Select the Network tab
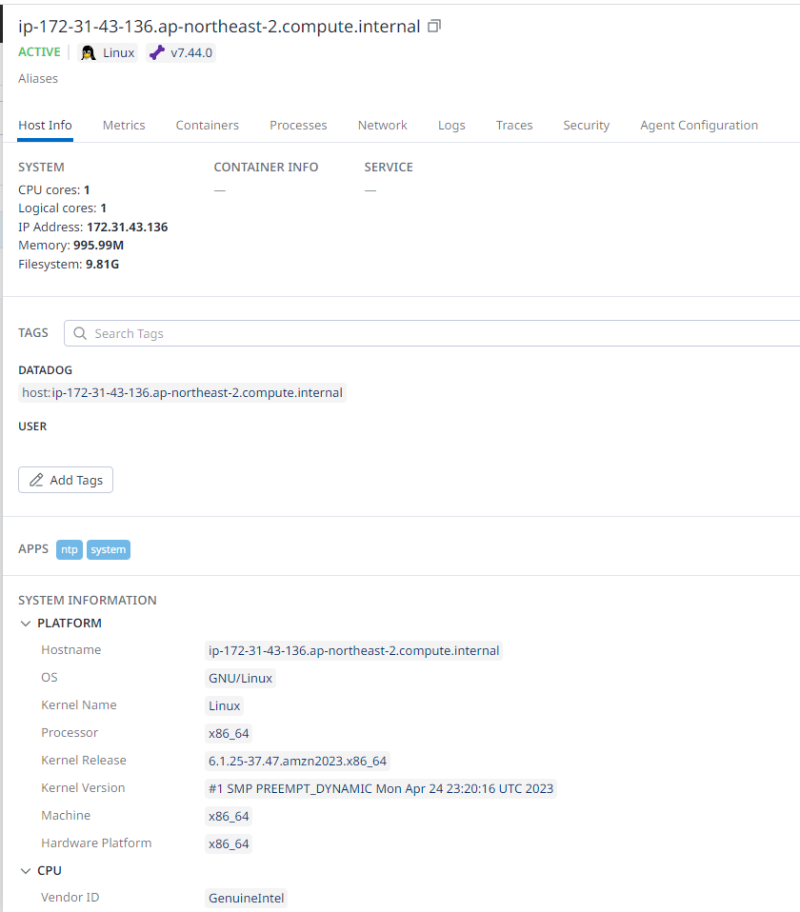Screen dimensions: 800x912 pos(382,125)
